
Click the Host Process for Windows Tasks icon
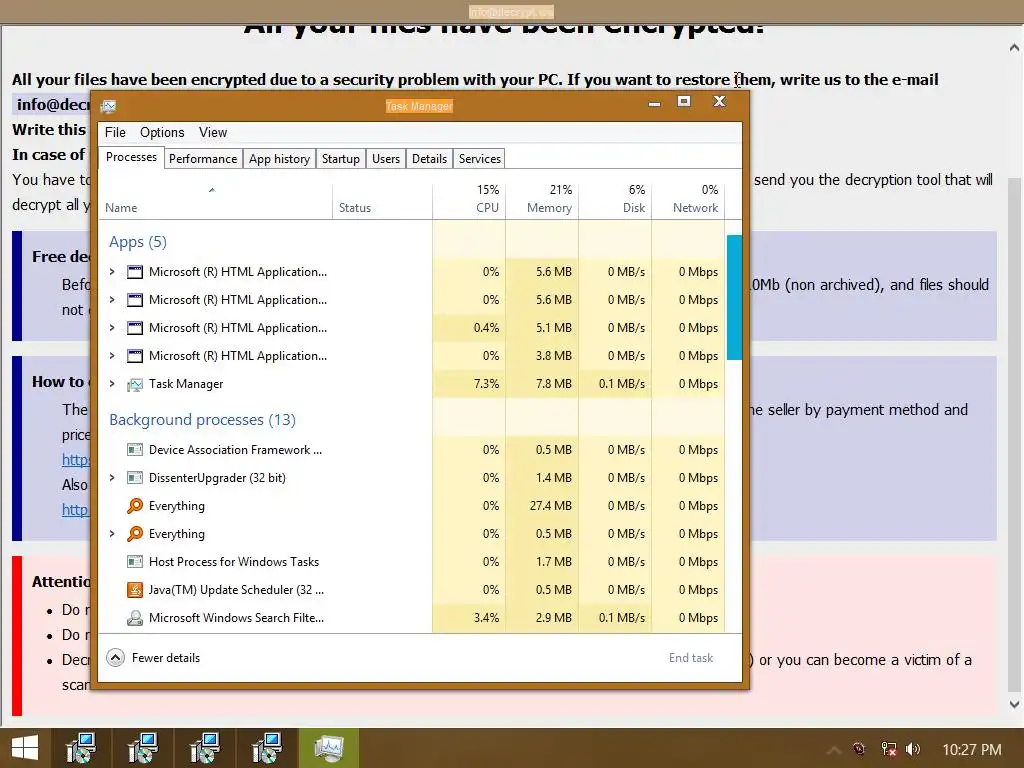click(x=135, y=562)
